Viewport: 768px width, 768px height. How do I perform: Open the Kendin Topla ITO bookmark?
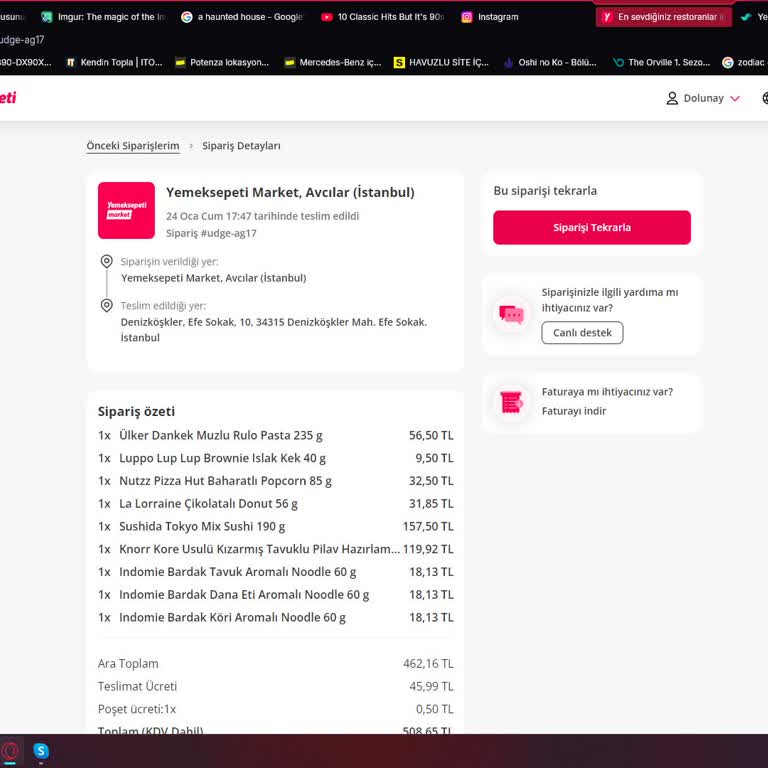[114, 63]
